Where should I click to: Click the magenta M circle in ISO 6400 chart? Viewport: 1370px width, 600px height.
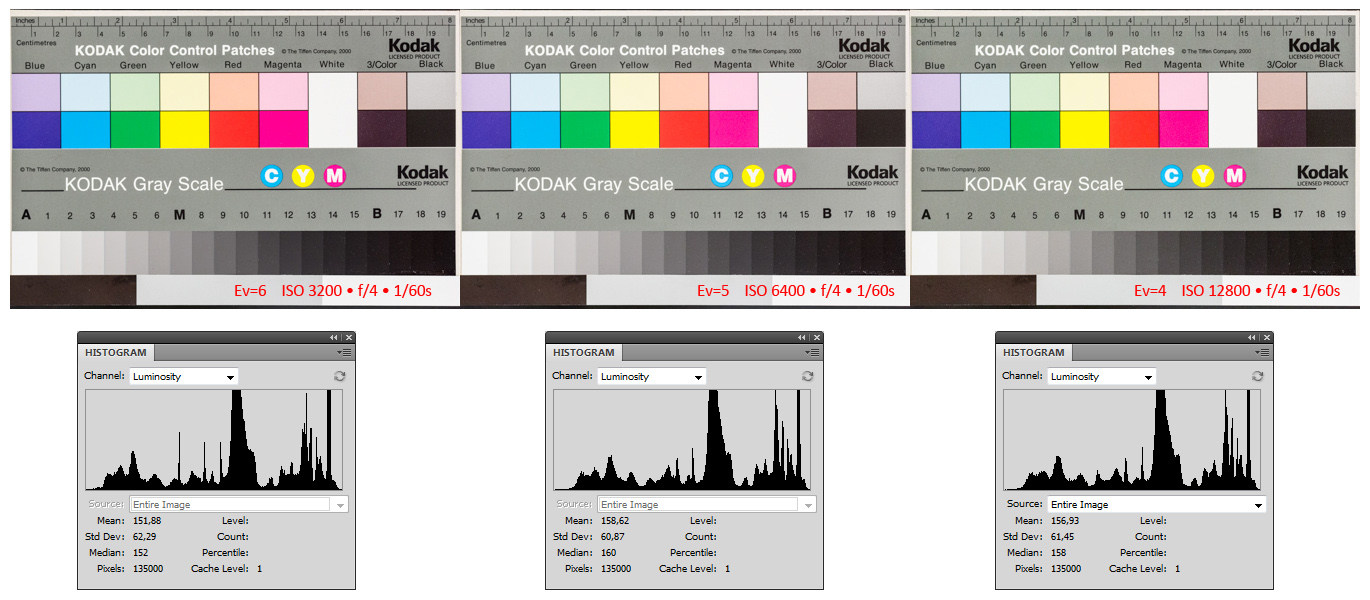pos(785,176)
